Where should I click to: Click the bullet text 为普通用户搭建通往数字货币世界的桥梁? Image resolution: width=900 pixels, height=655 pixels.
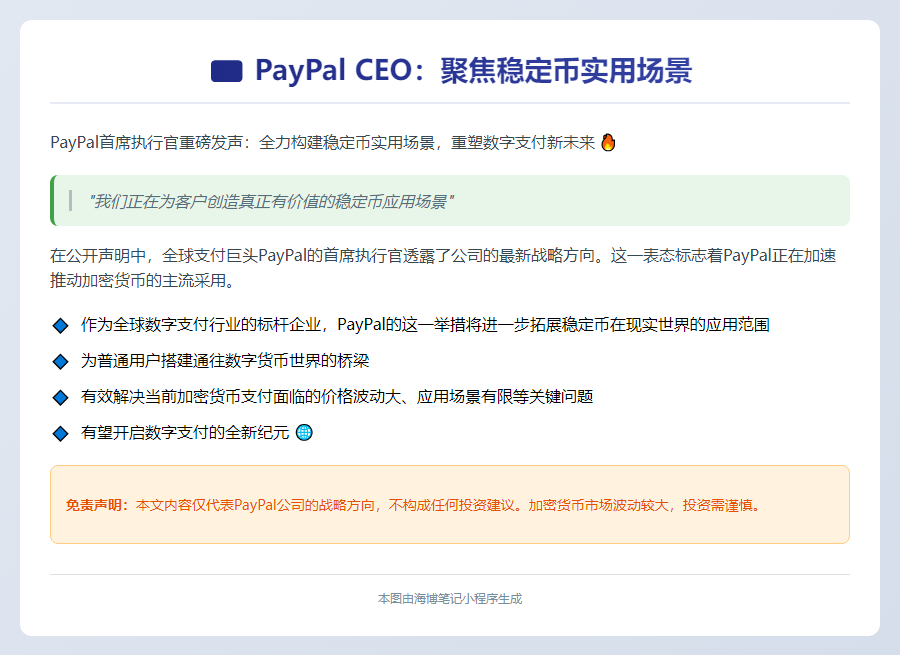[x=225, y=361]
